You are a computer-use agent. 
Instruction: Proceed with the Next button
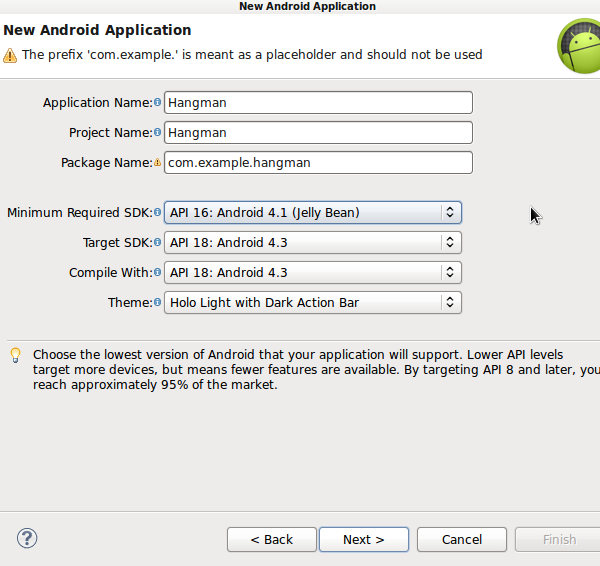[364, 540]
